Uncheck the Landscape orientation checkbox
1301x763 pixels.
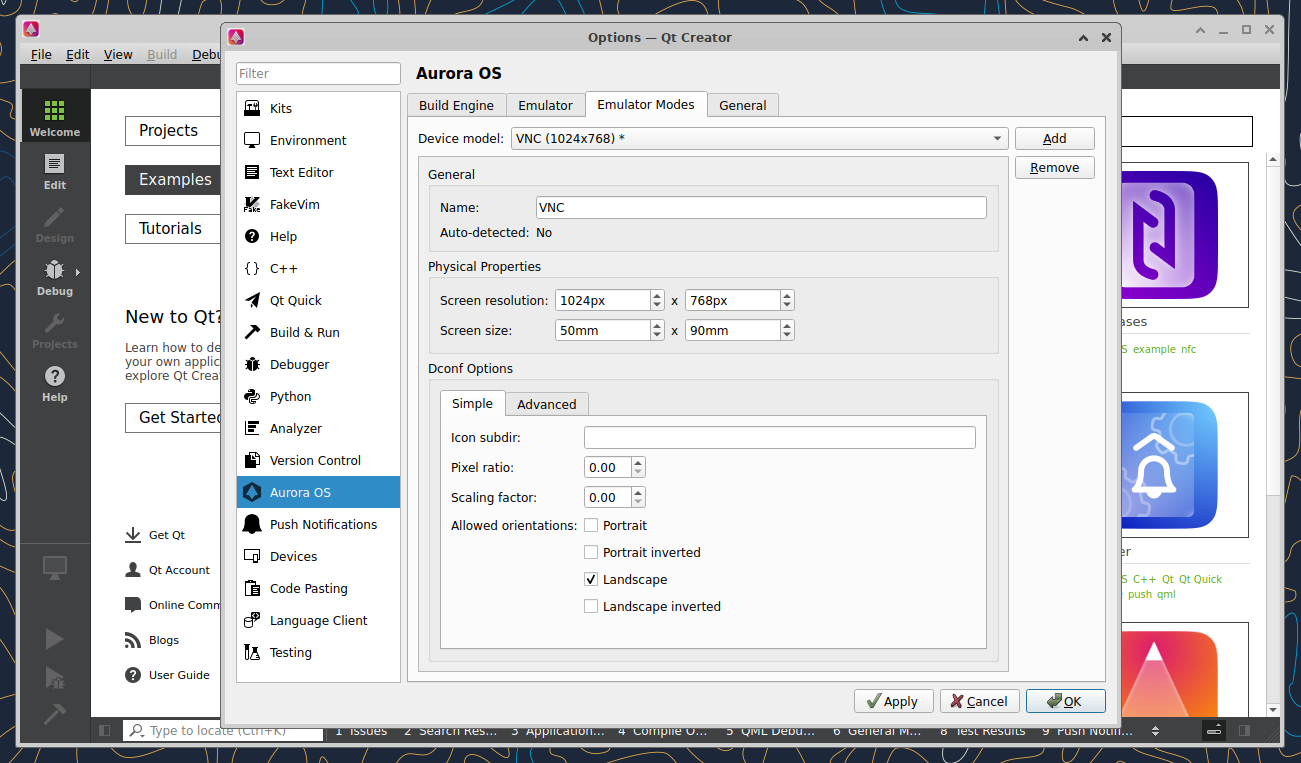coord(591,579)
